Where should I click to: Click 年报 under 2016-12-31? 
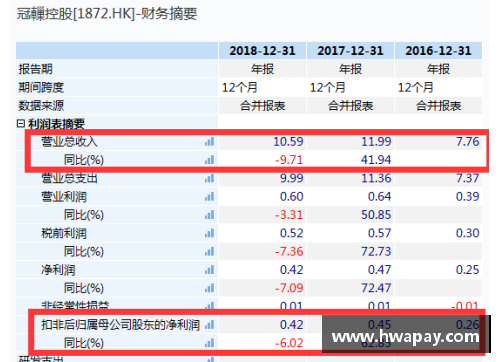point(438,69)
